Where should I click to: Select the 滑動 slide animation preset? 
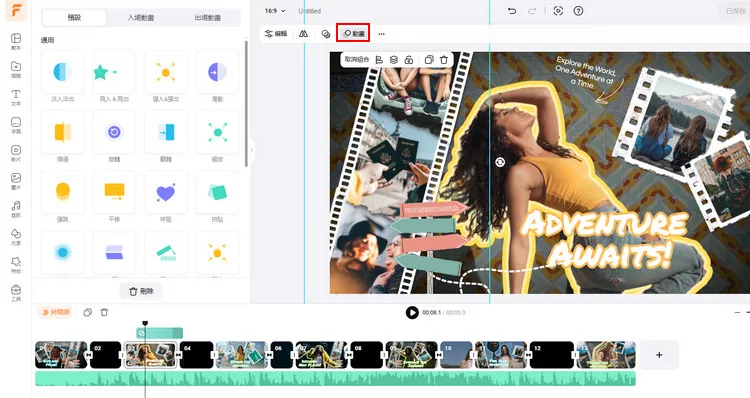[x=217, y=72]
